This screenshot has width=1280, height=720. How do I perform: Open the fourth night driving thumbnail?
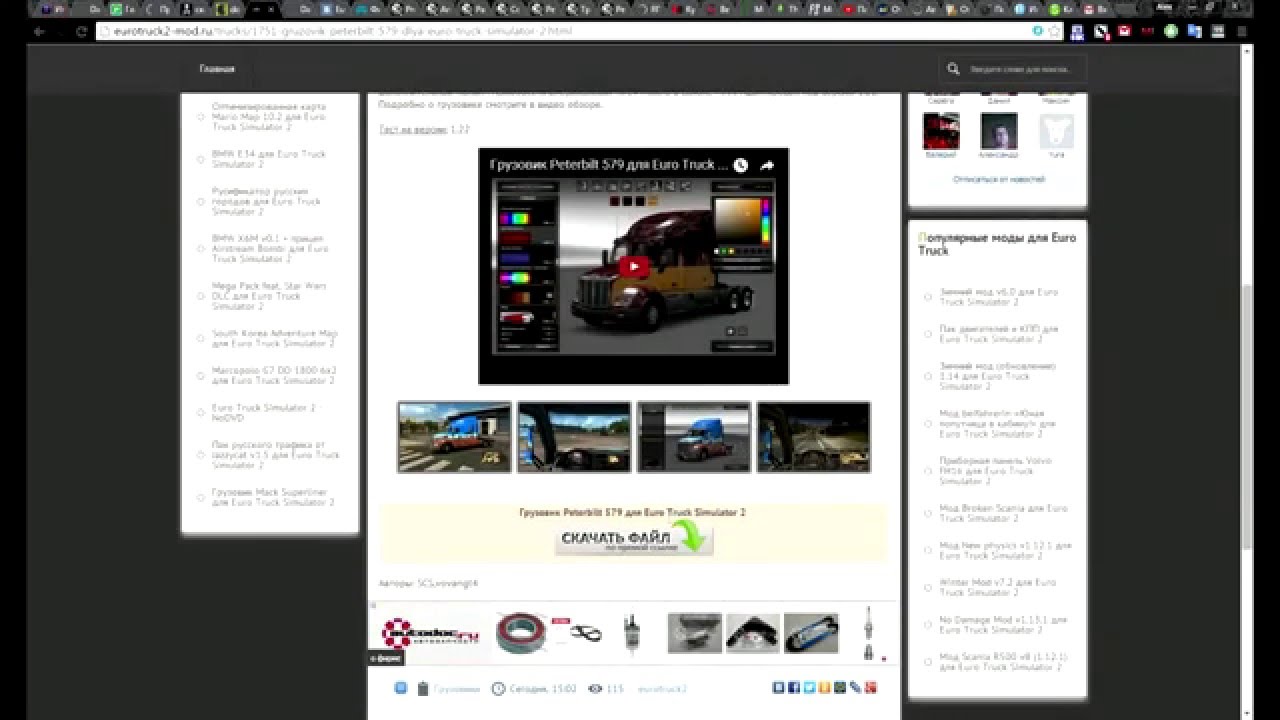(x=814, y=437)
